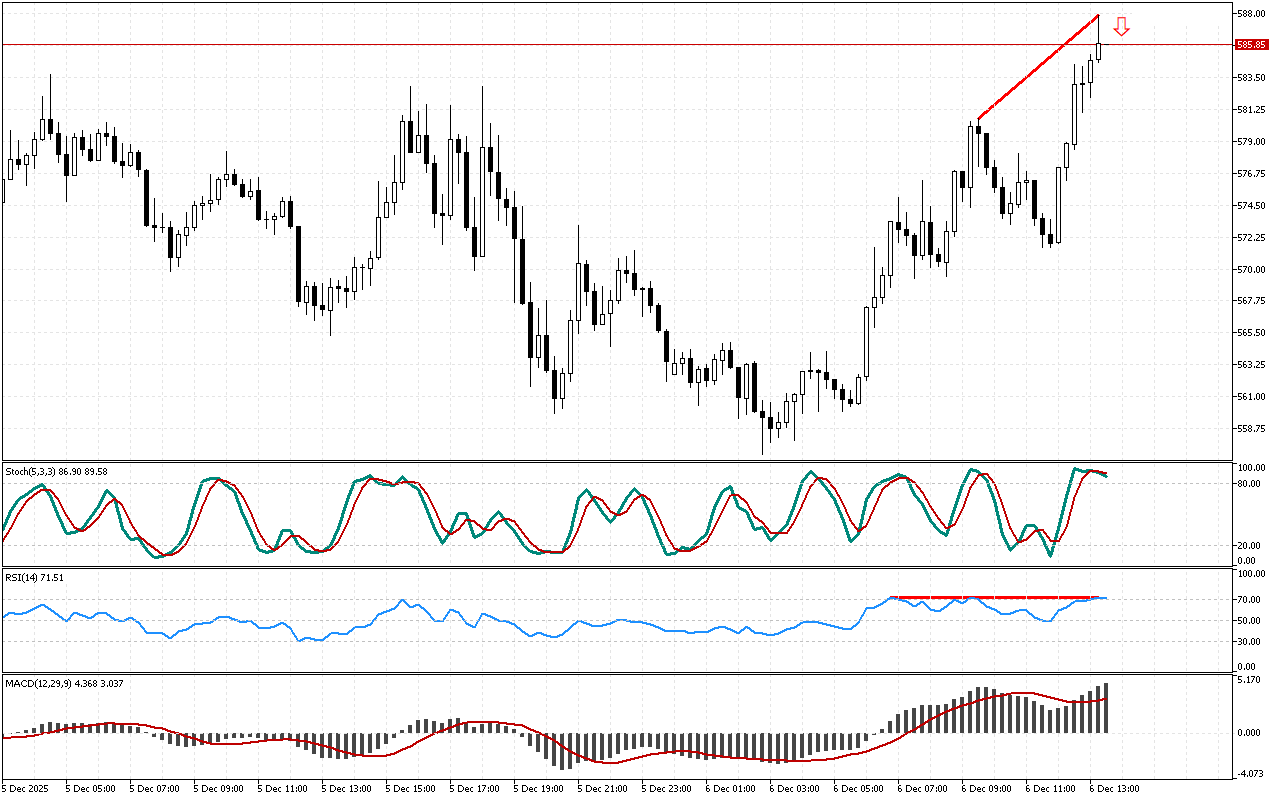Select the red horizontal price level line

click(x=600, y=45)
